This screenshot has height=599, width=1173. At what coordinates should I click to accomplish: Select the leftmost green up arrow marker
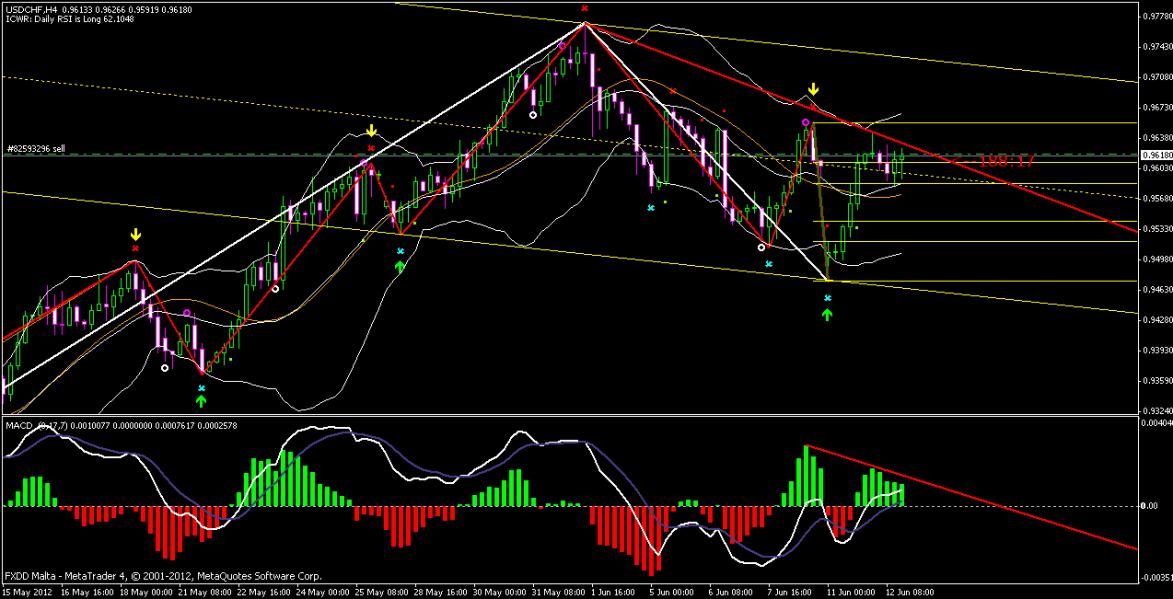(201, 401)
